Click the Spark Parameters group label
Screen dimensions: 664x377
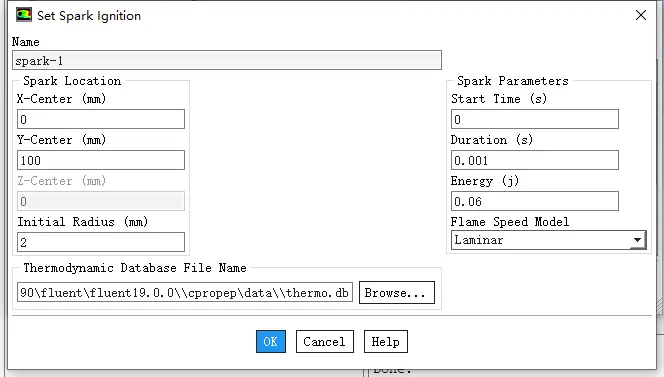(513, 80)
